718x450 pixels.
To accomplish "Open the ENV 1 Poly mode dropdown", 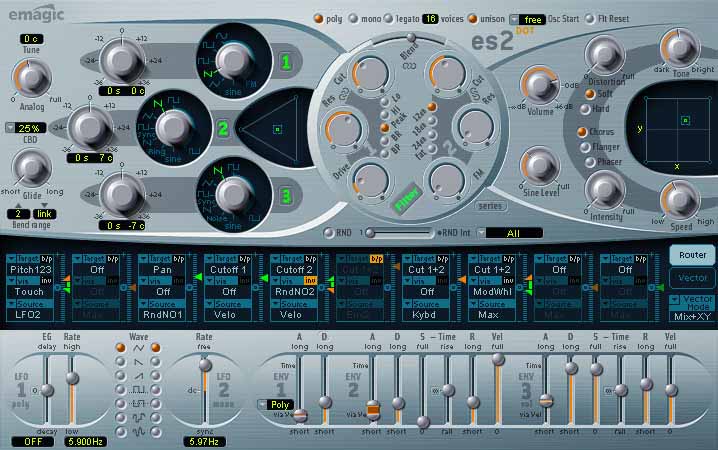I will click(276, 405).
